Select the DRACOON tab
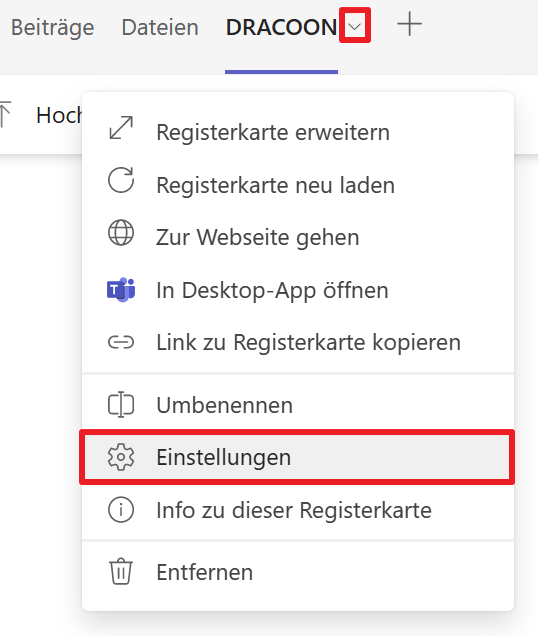The width and height of the screenshot is (538, 636). (x=281, y=28)
